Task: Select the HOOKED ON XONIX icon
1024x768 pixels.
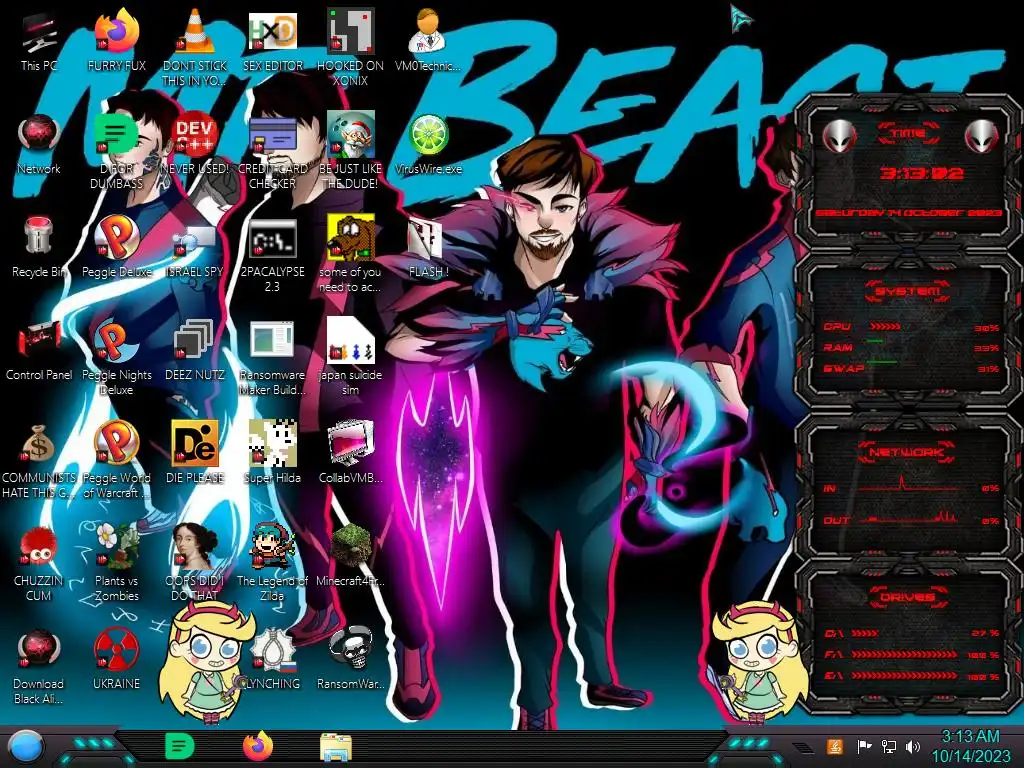Action: click(350, 48)
